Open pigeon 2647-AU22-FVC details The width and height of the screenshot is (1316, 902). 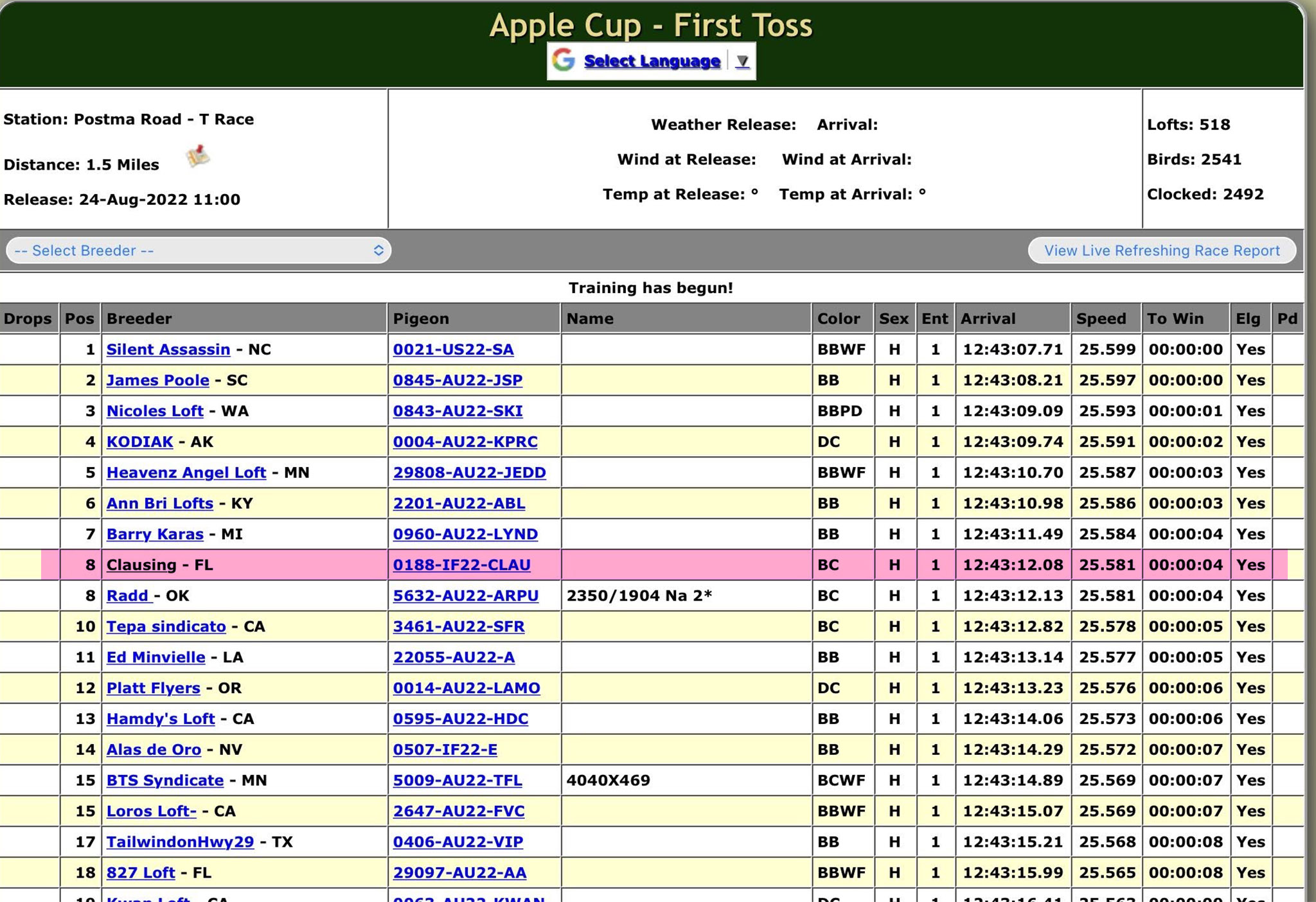459,812
